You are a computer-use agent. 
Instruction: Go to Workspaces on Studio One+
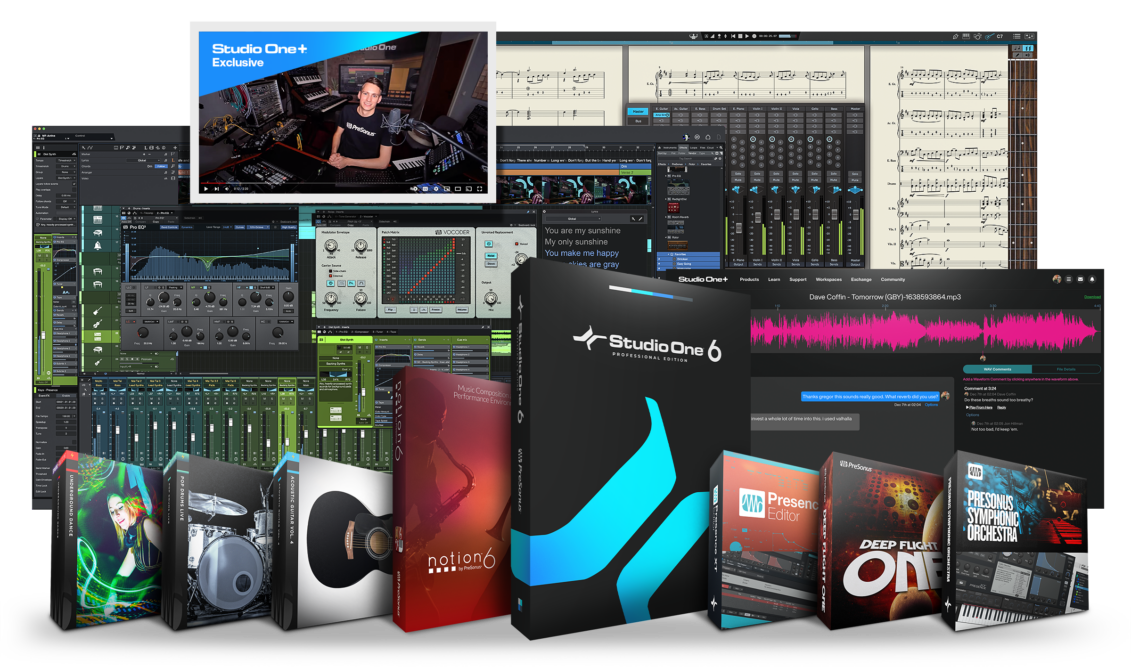[x=829, y=279]
